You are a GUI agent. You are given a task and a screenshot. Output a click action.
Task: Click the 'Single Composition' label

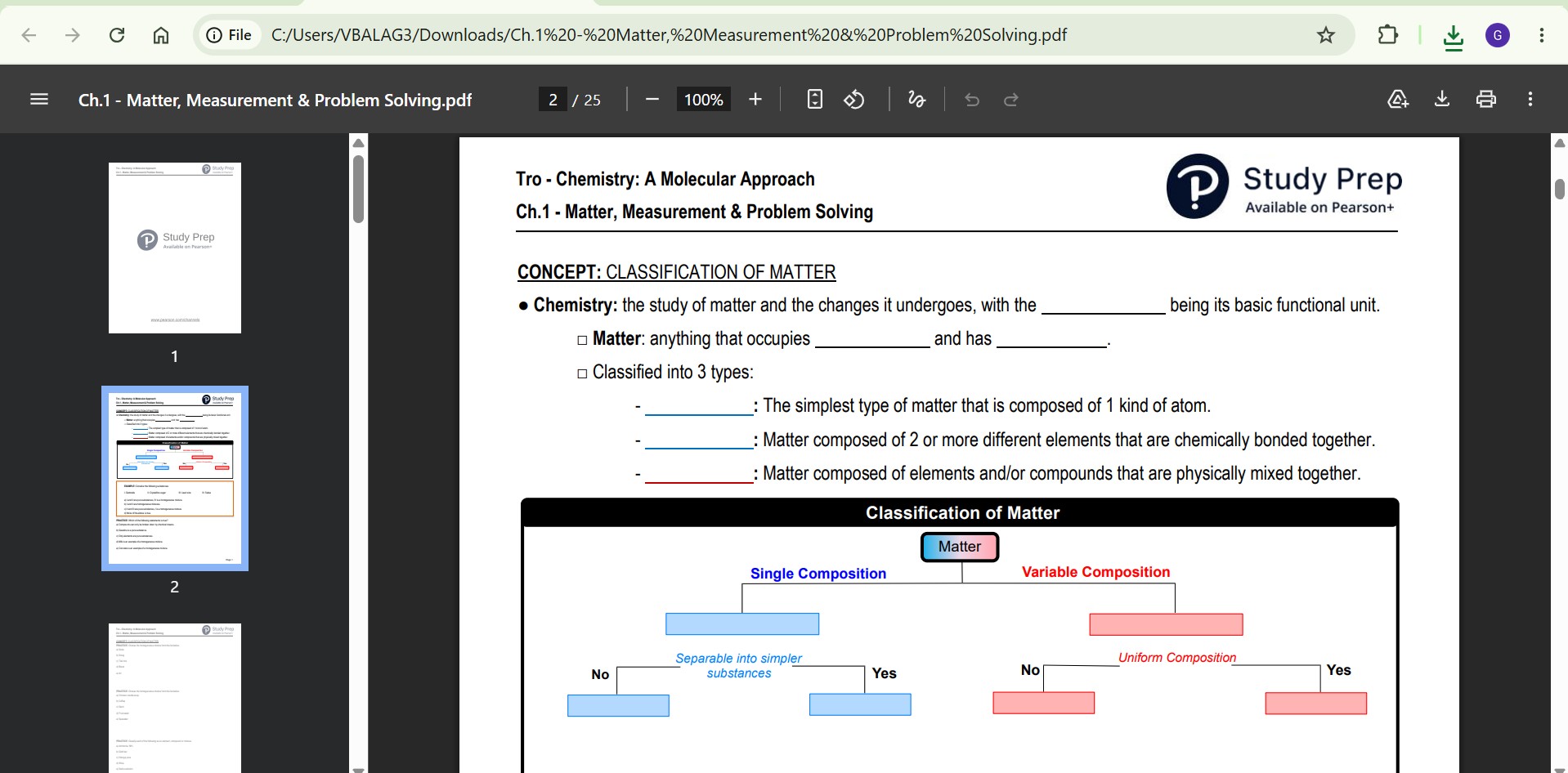[x=818, y=574]
